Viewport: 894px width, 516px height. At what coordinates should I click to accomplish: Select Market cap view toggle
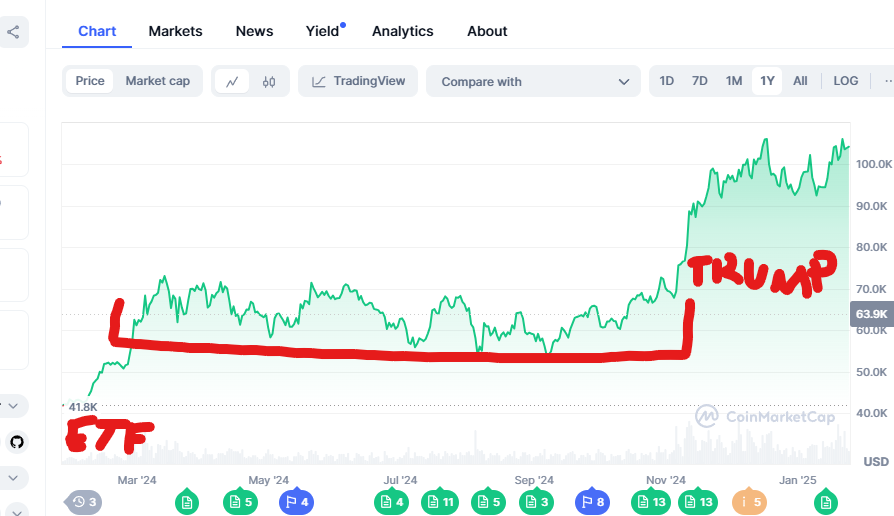coord(157,81)
